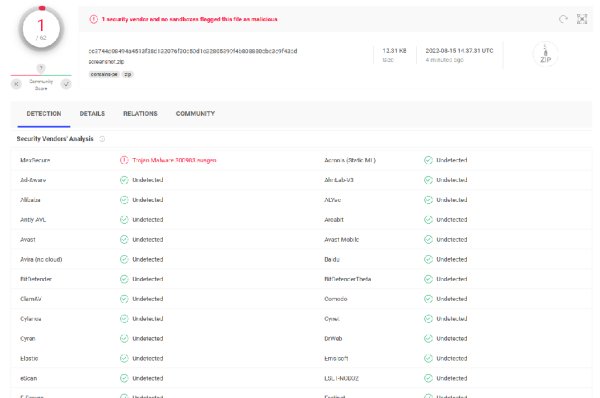This screenshot has width=600, height=398.
Task: Click the Undetected result for ClamAV
Action: coord(148,299)
